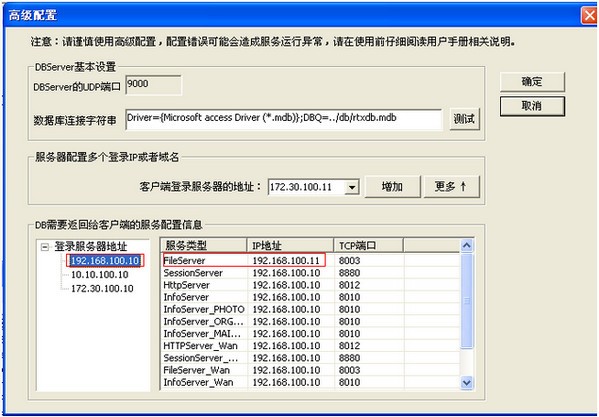Viewport: 599px width, 417px height.
Task: Collapse the 登录服务器地址 tree node
Action: pos(45,247)
